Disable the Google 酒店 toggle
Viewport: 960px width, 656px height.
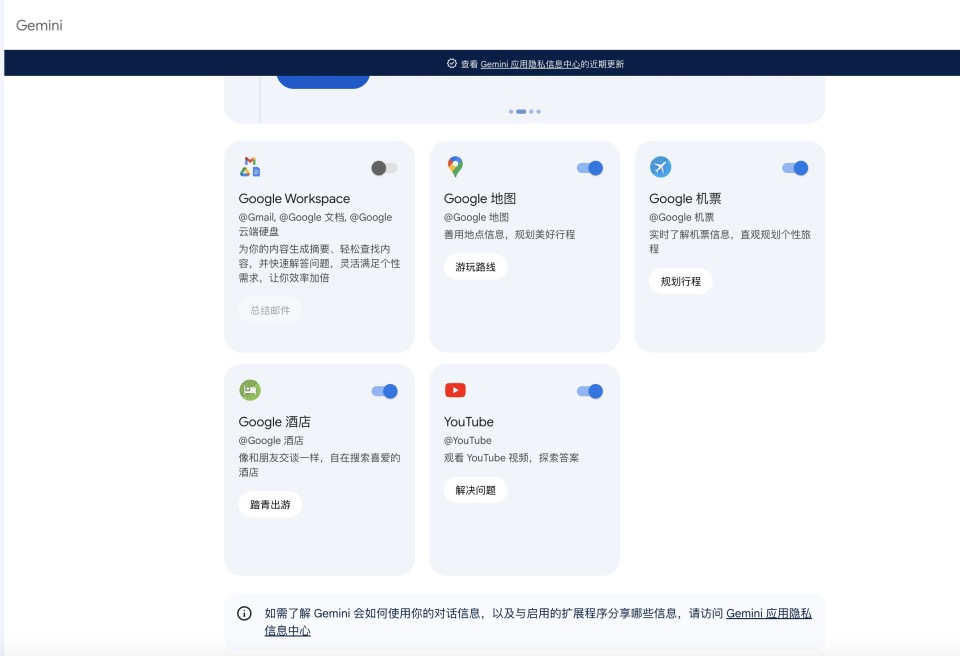coord(386,390)
